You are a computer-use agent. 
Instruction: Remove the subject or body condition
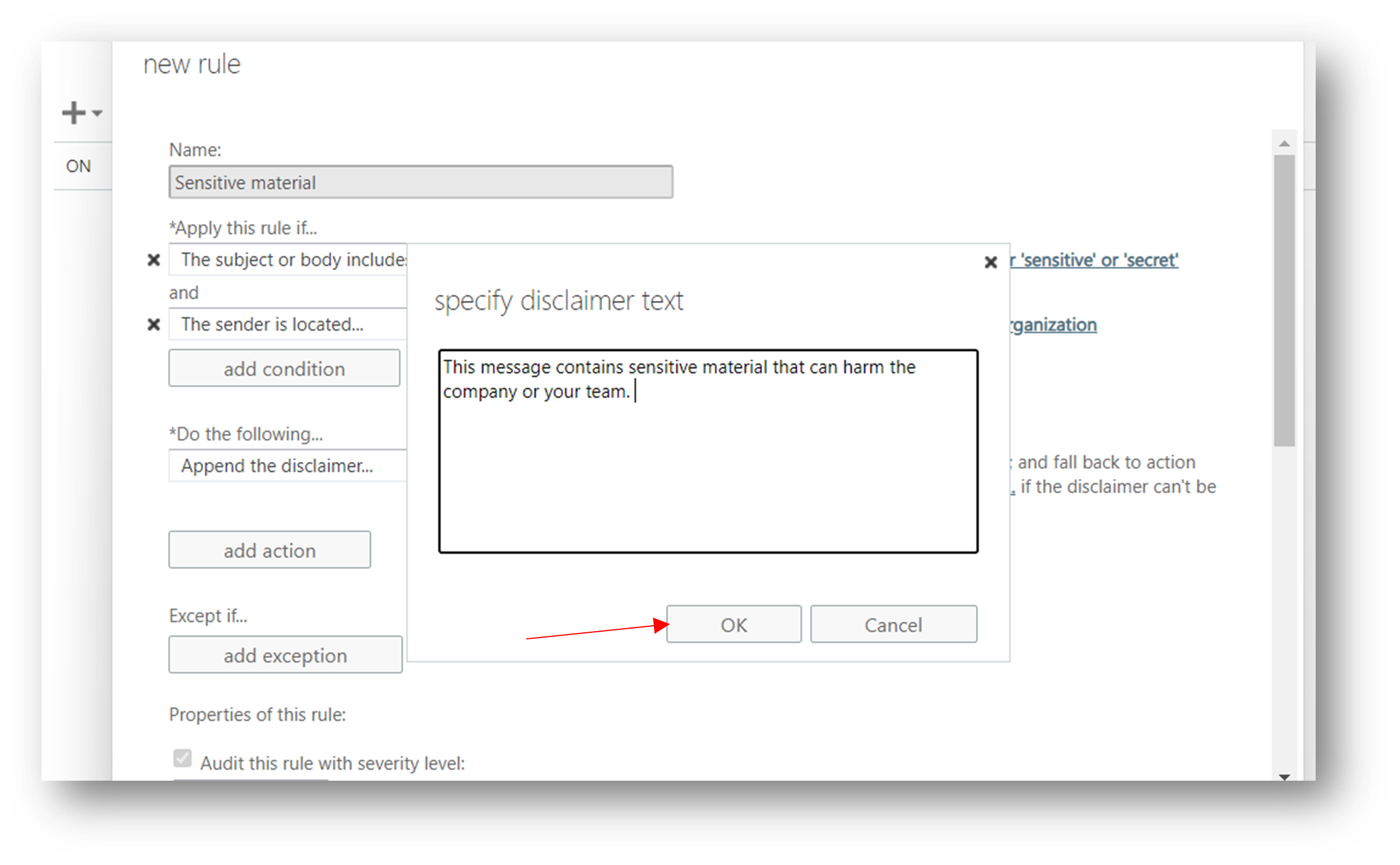[154, 260]
